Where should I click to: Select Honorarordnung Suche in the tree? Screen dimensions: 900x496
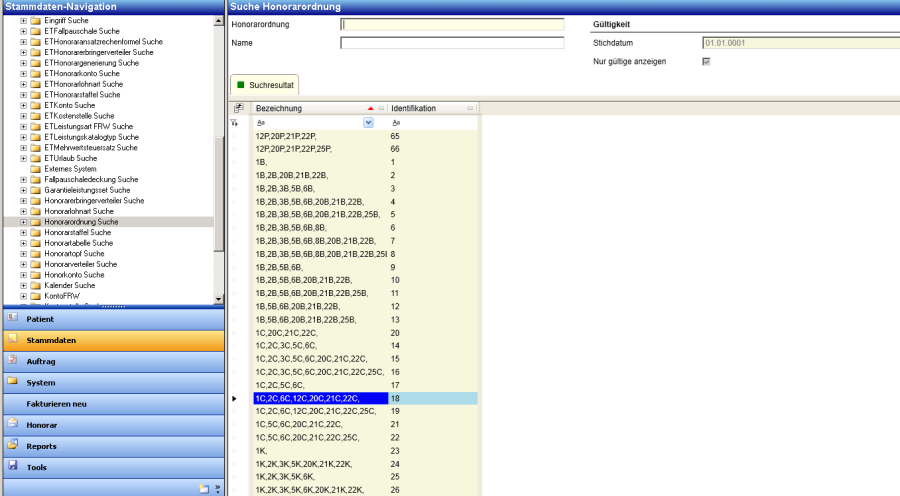pos(81,222)
